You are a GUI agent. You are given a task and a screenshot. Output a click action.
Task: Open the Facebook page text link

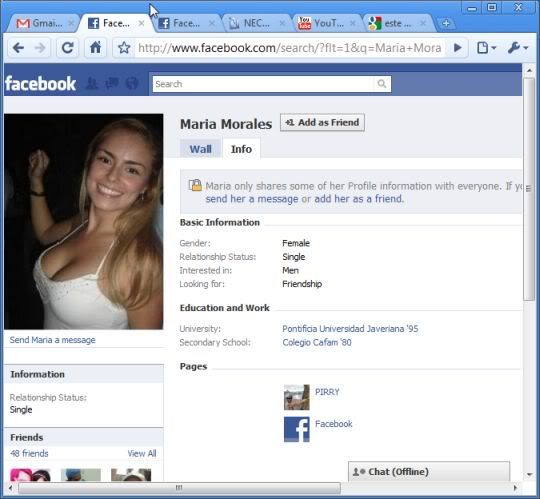(334, 424)
